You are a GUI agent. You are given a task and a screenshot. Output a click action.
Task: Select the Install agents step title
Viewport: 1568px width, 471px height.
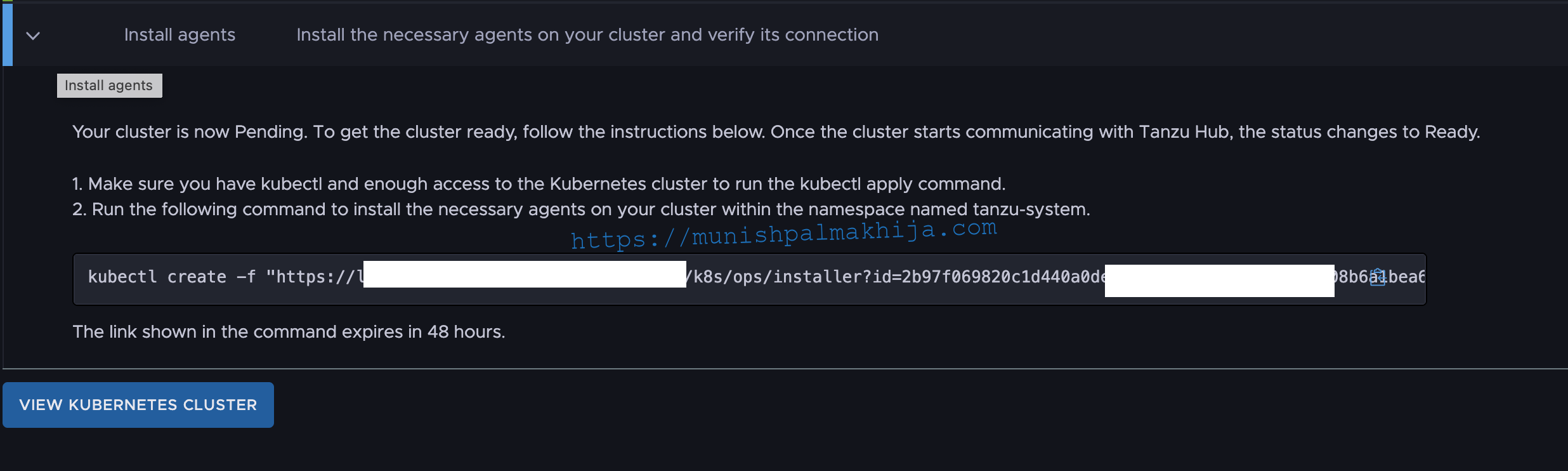(180, 34)
